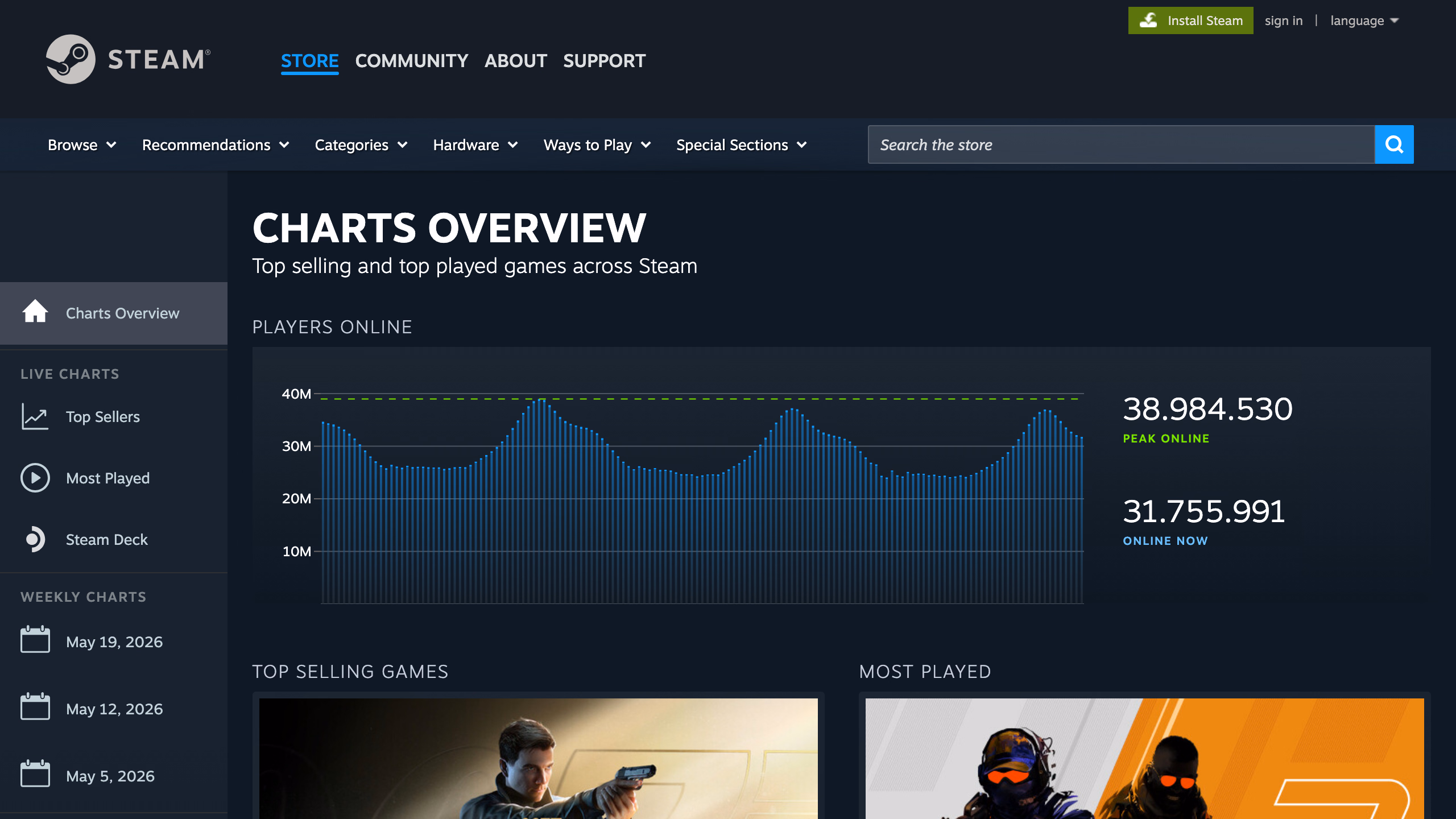
Task: Open weekly chart for May 19, 2026
Action: coord(114,642)
